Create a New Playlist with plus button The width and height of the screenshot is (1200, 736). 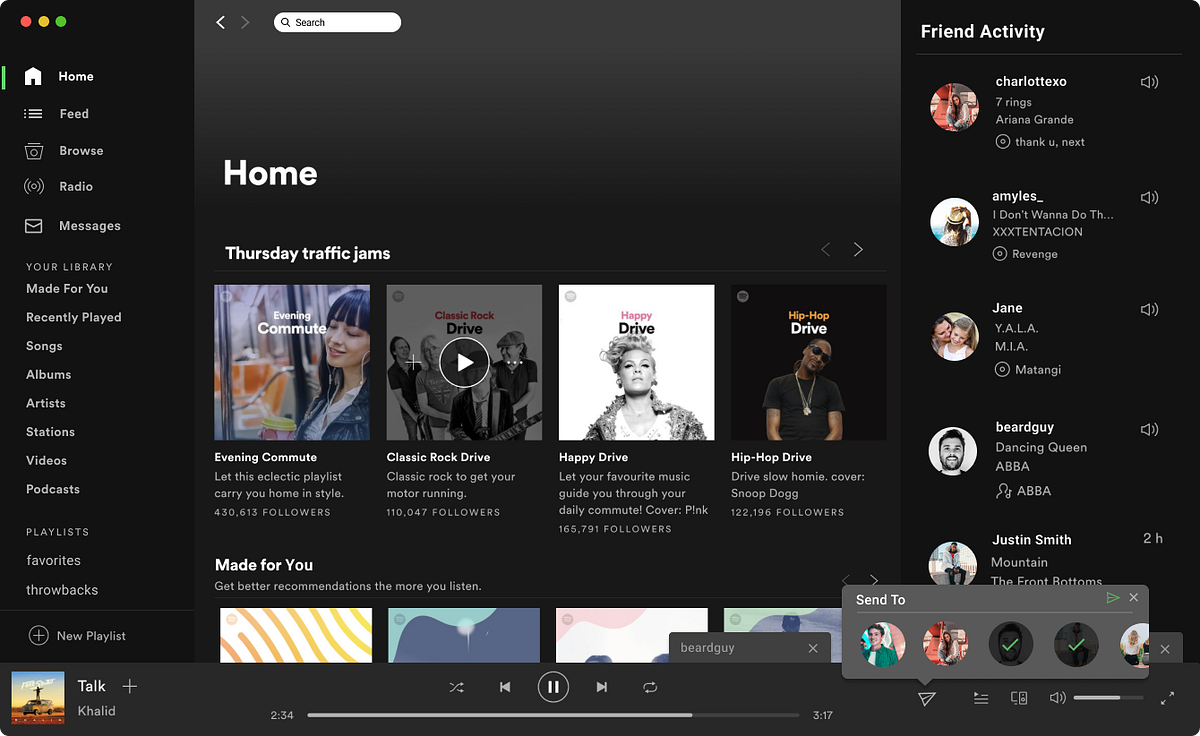pos(38,636)
